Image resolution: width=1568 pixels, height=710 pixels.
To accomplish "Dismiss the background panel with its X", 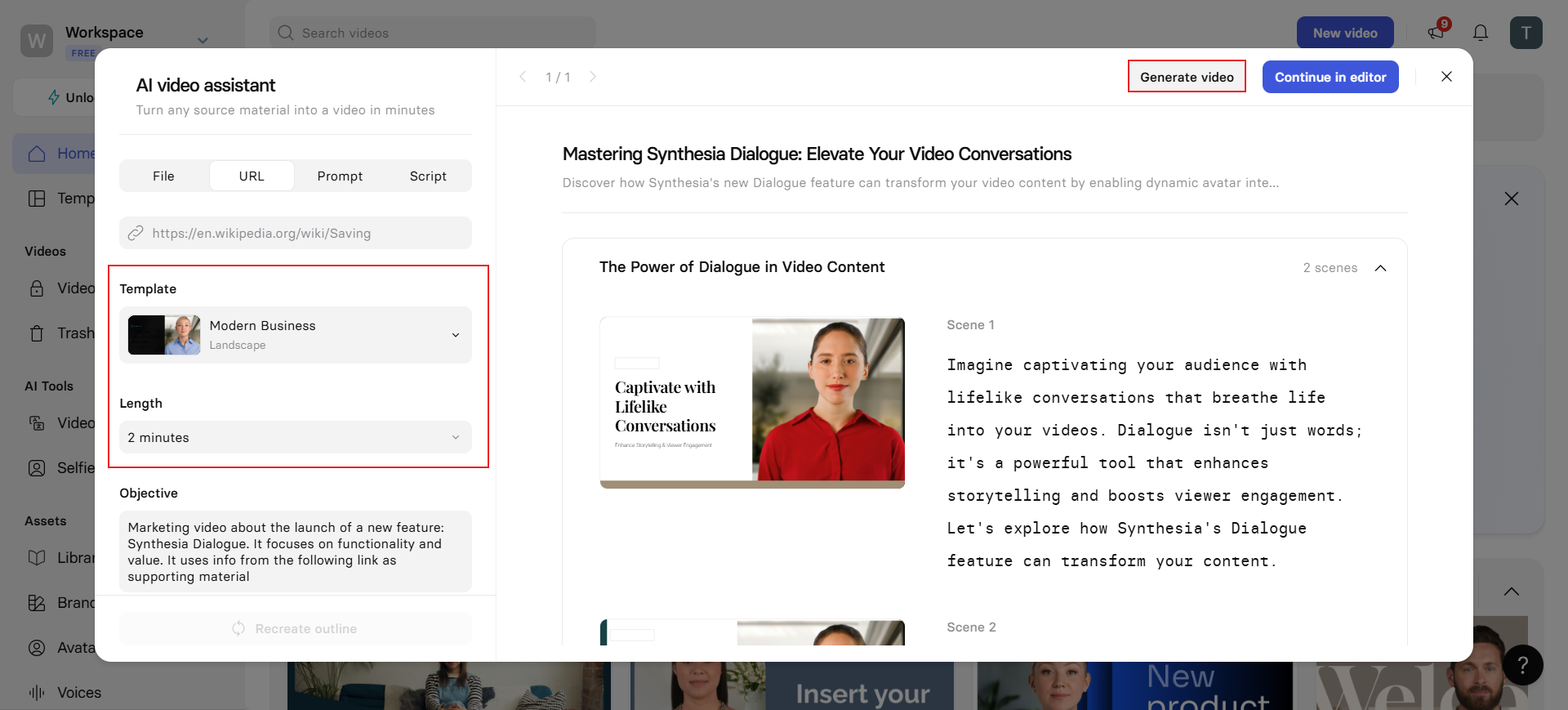I will [x=1512, y=199].
